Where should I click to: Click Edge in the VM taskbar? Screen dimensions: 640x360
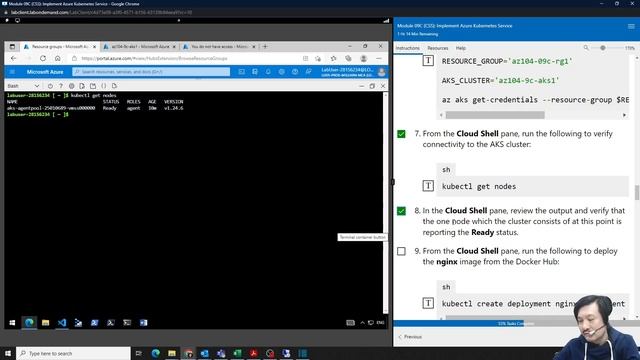point(29,322)
